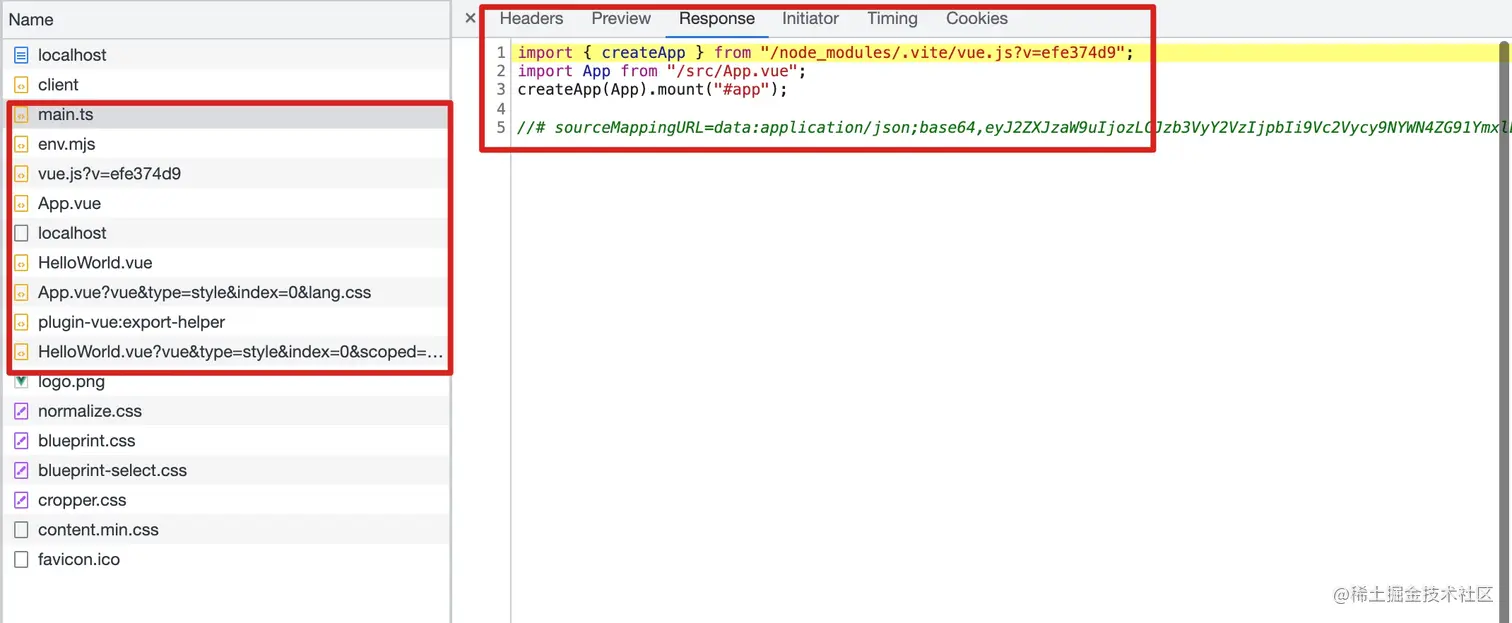Click the stylesheet icon beside blueprint-select.css
The width and height of the screenshot is (1512, 623).
point(21,470)
